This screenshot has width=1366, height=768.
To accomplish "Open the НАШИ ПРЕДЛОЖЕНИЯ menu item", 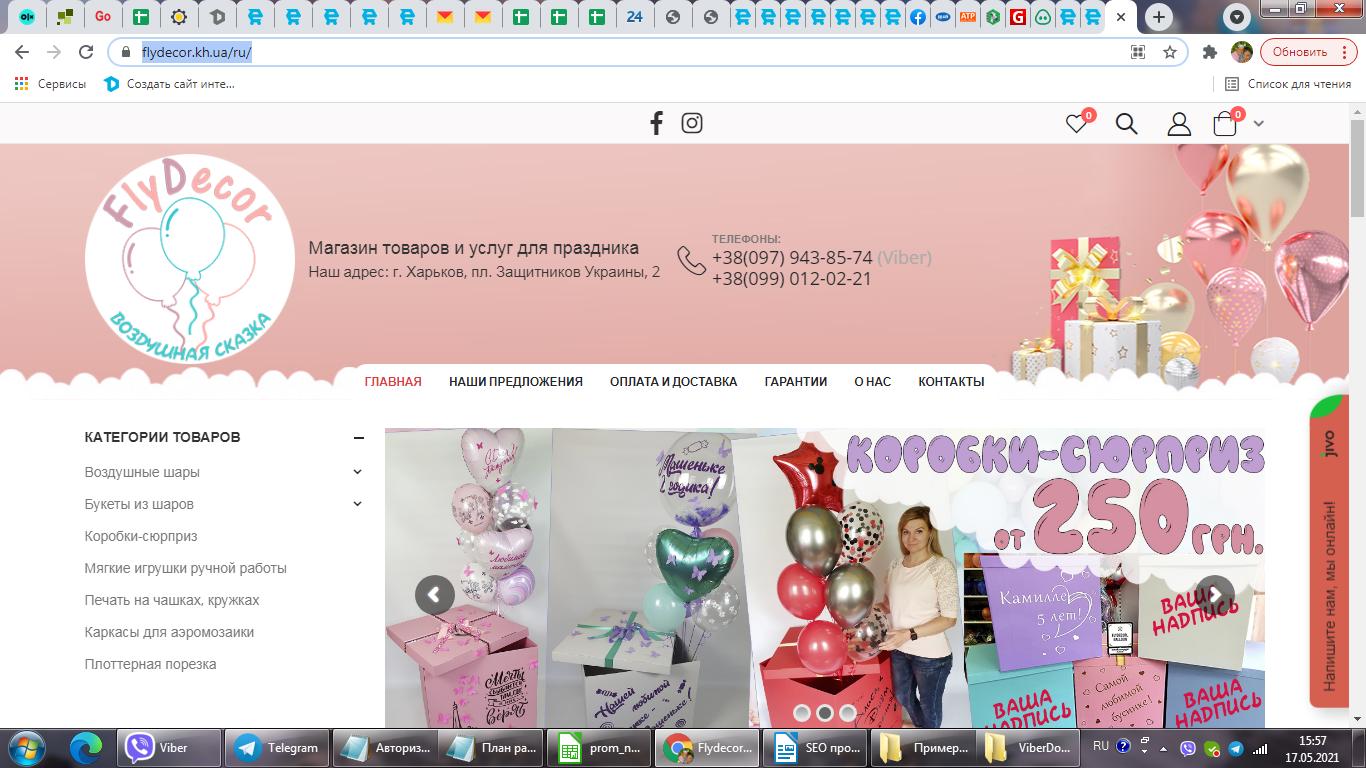I will pyautogui.click(x=516, y=381).
